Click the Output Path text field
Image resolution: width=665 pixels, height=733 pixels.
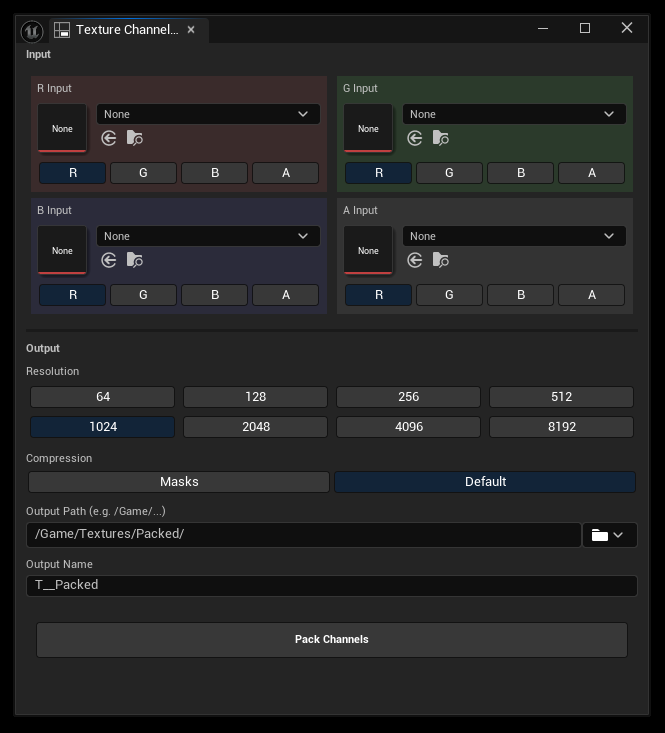point(304,535)
